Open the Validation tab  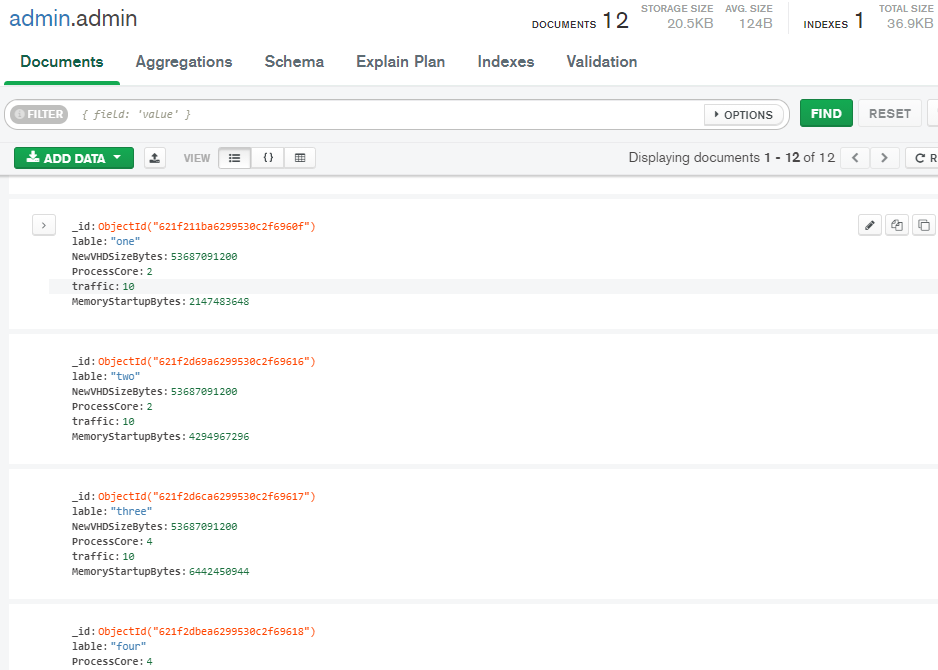[602, 62]
